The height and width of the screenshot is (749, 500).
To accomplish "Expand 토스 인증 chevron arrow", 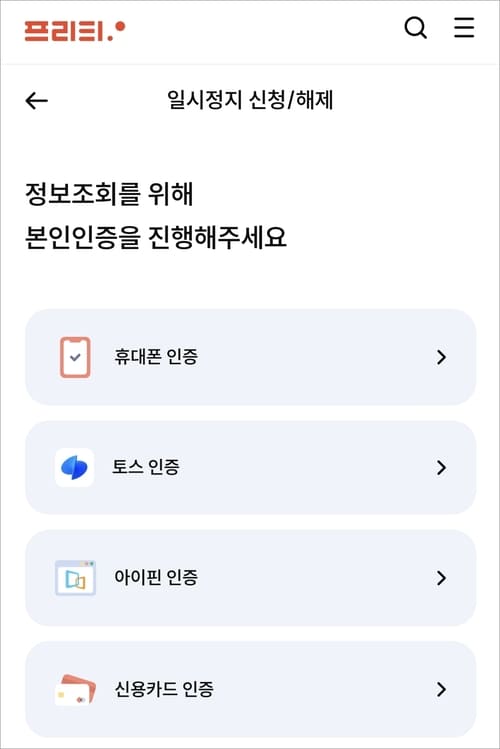I will pos(442,468).
